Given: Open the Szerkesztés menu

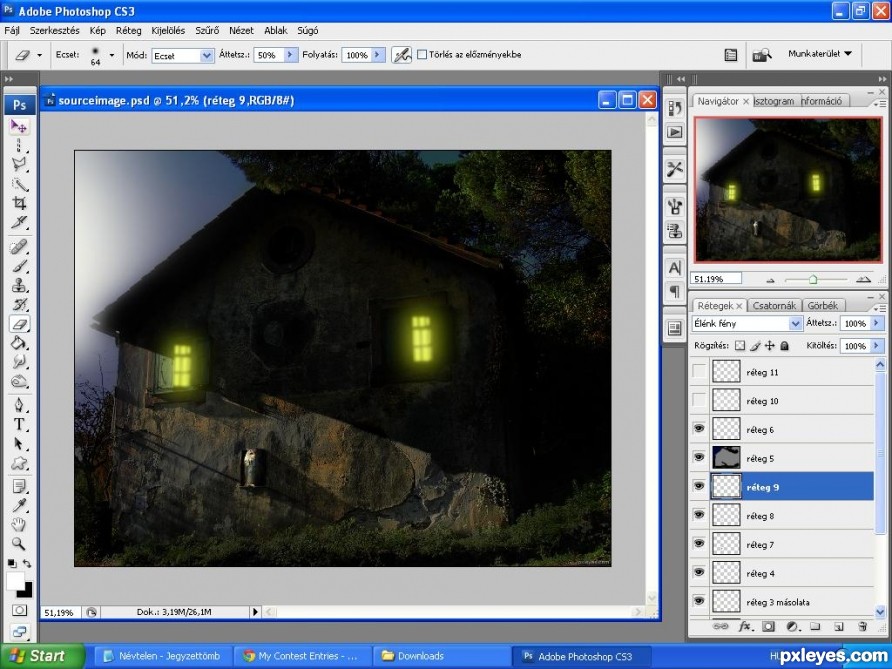Looking at the screenshot, I should point(55,31).
